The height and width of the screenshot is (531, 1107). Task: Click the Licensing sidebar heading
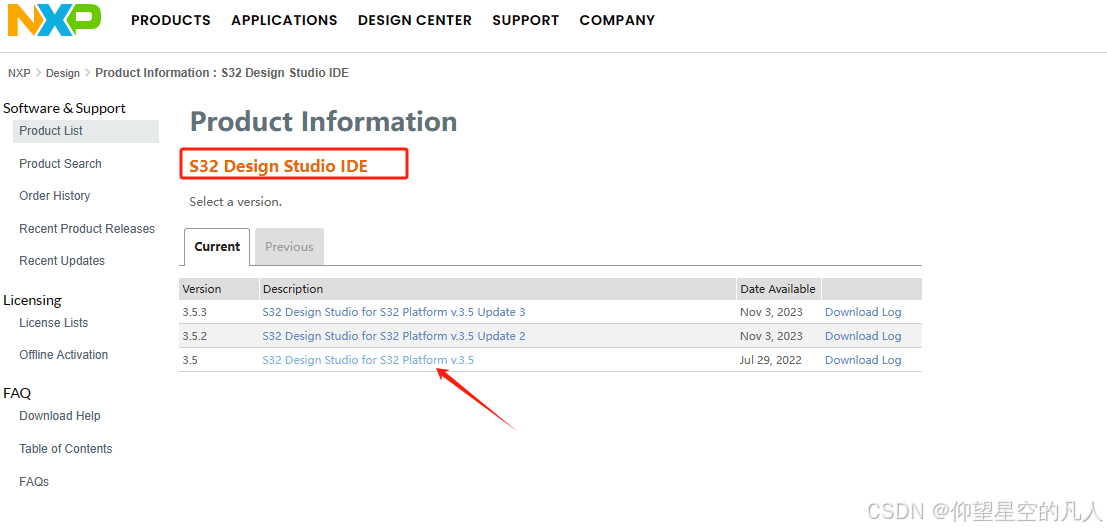coord(32,300)
